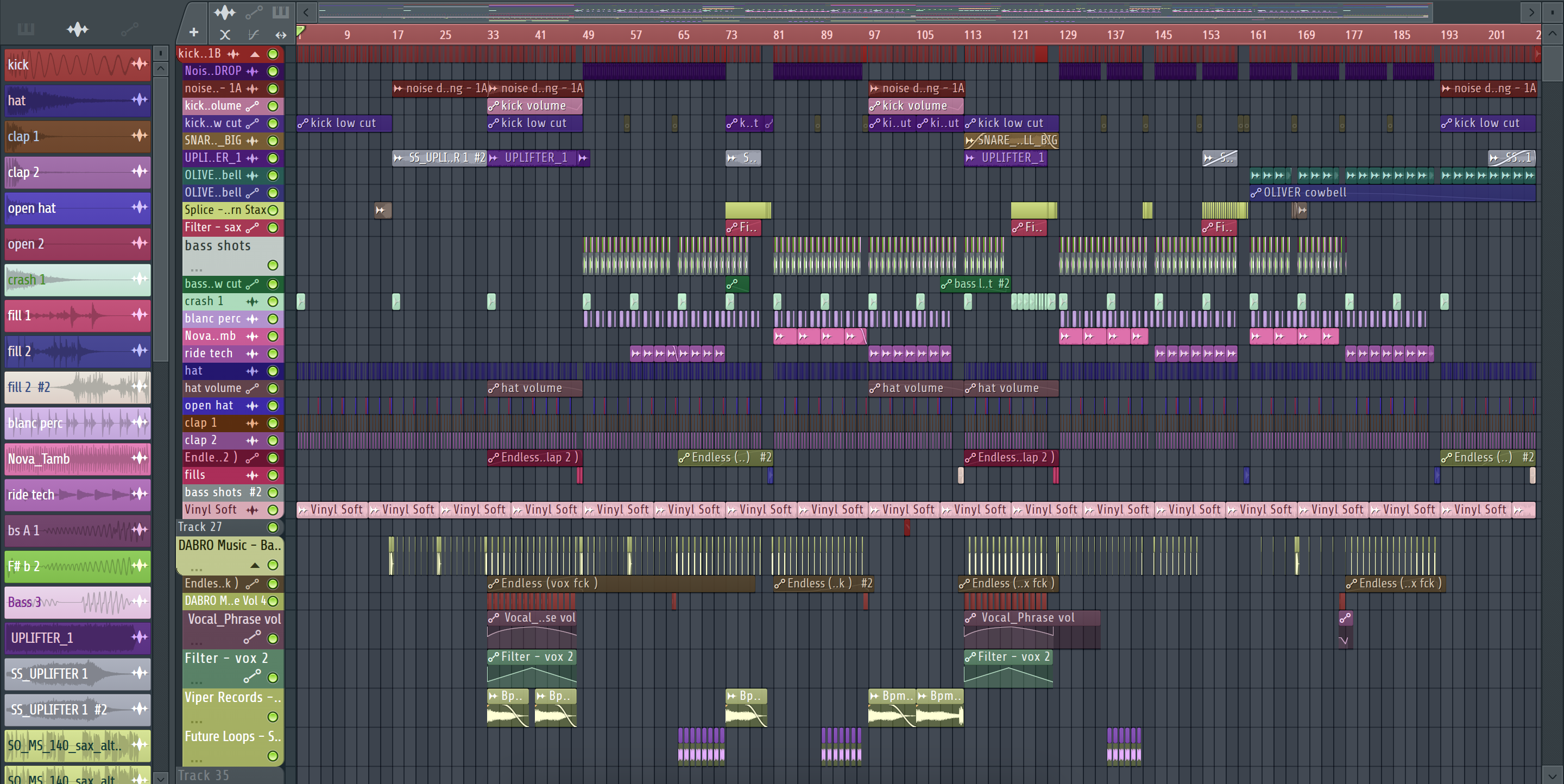
Task: Click audio icon on Nois..DROP track
Action: coord(252,71)
